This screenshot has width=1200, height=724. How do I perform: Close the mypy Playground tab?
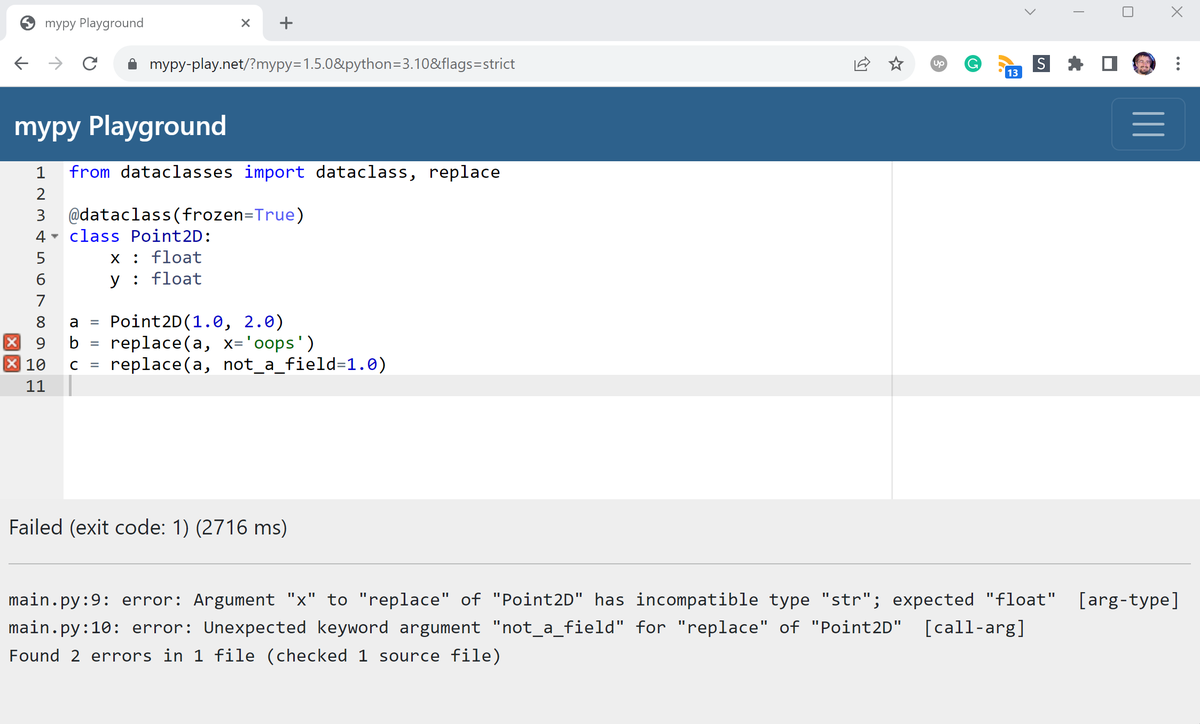click(245, 23)
